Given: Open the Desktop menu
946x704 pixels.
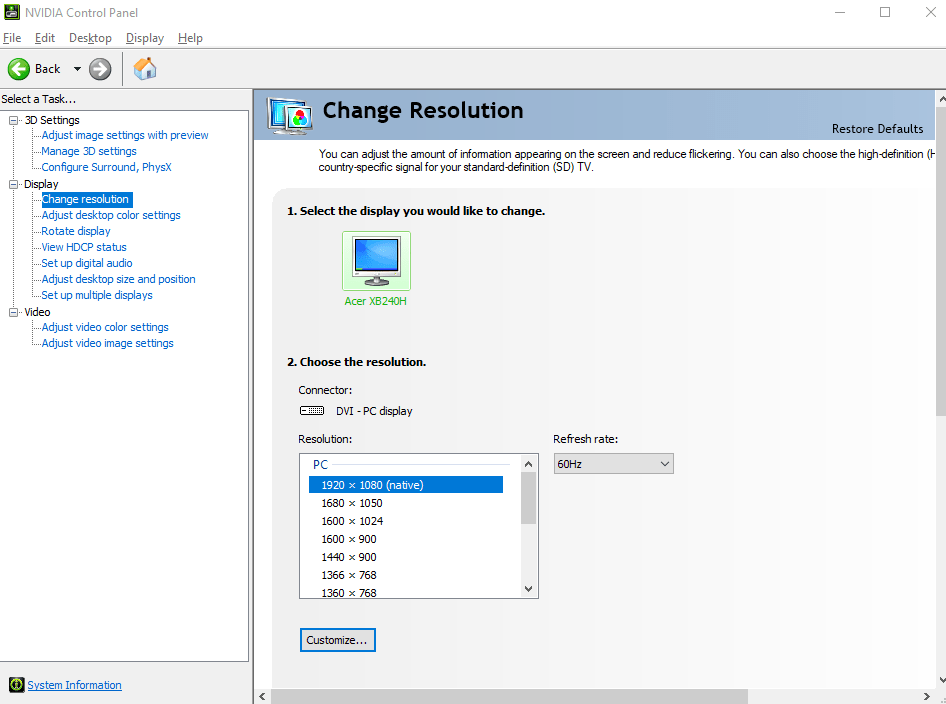Looking at the screenshot, I should [90, 37].
